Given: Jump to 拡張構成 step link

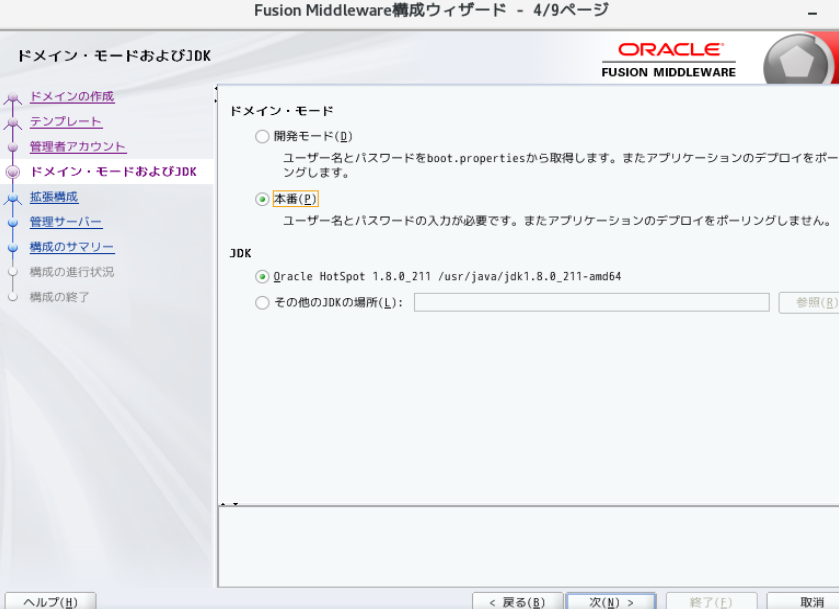Looking at the screenshot, I should point(54,197).
